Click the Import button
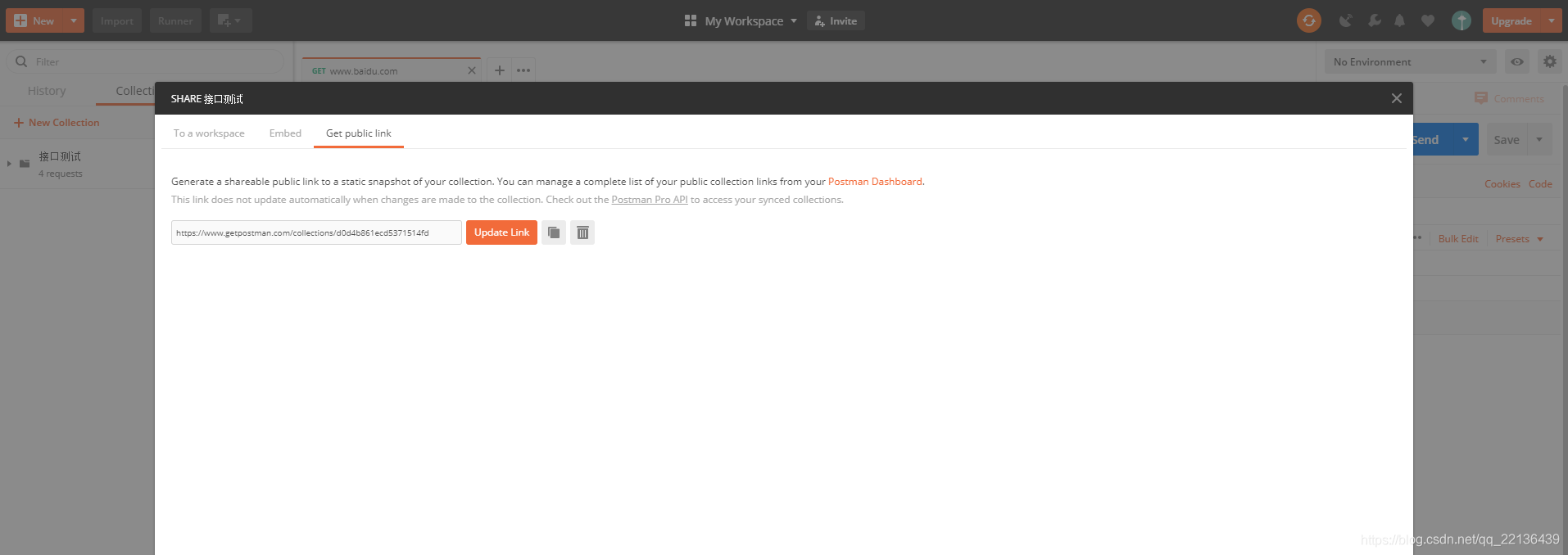 [x=117, y=20]
